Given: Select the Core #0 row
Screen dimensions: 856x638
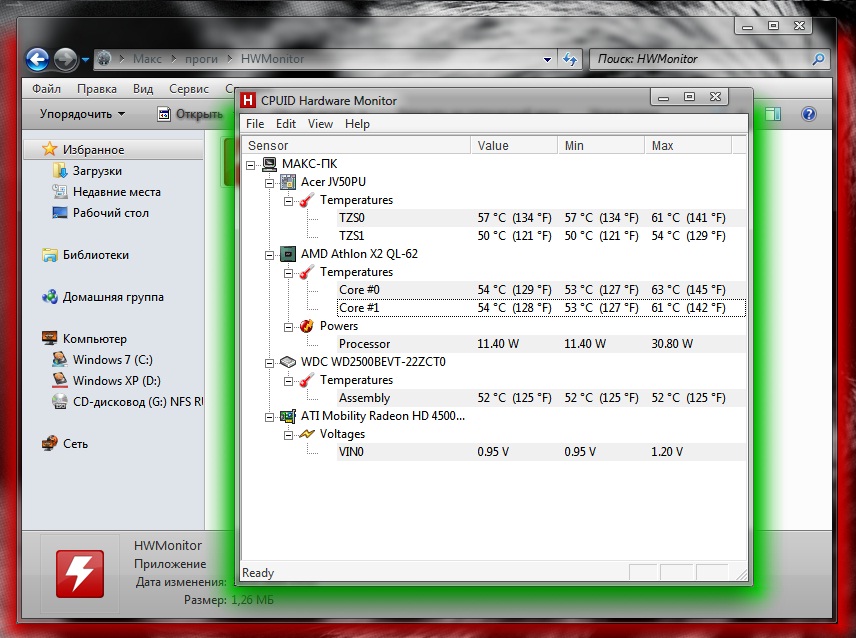Looking at the screenshot, I should point(542,290).
